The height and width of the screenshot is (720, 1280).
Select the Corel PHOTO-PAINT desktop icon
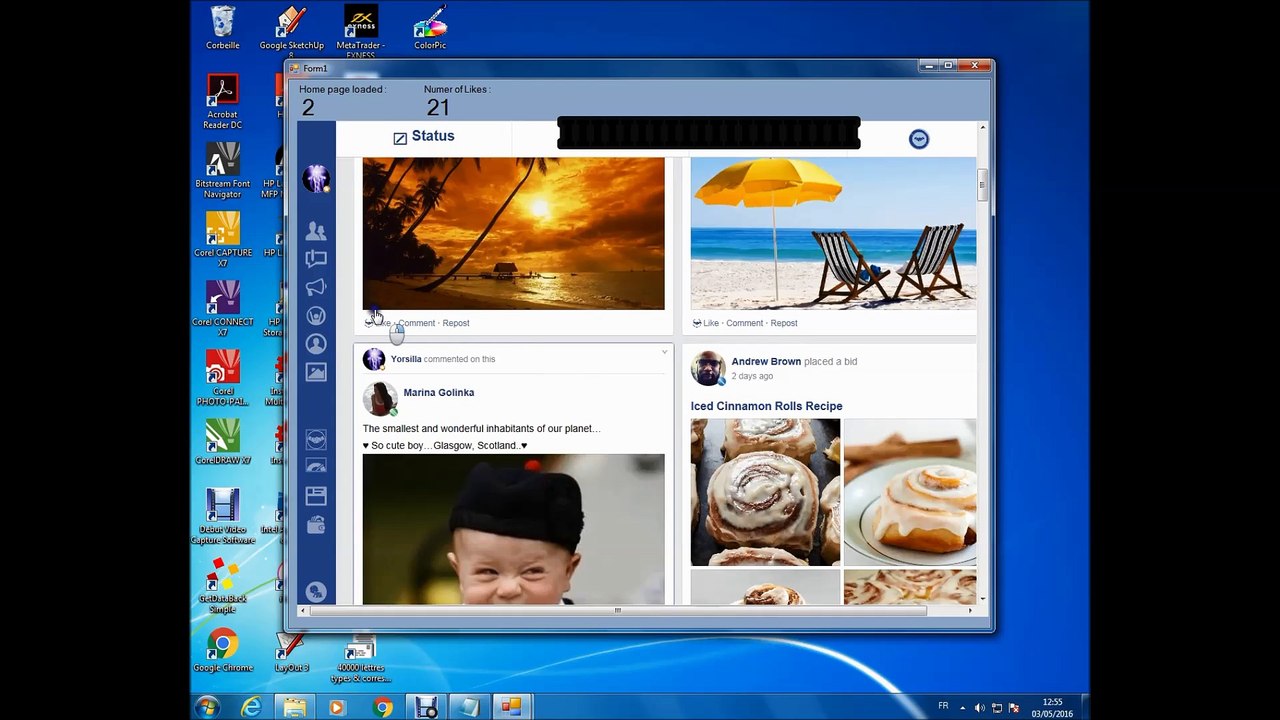tap(222, 378)
